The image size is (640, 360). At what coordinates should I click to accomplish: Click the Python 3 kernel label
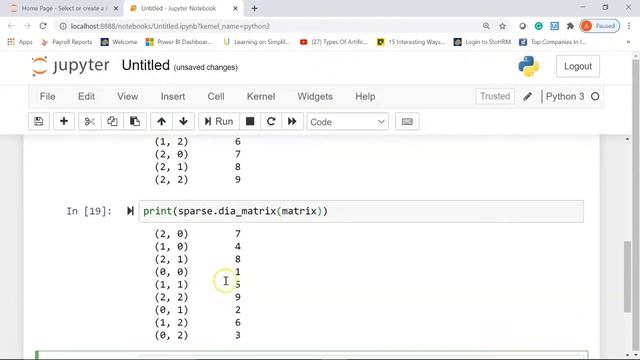[564, 96]
